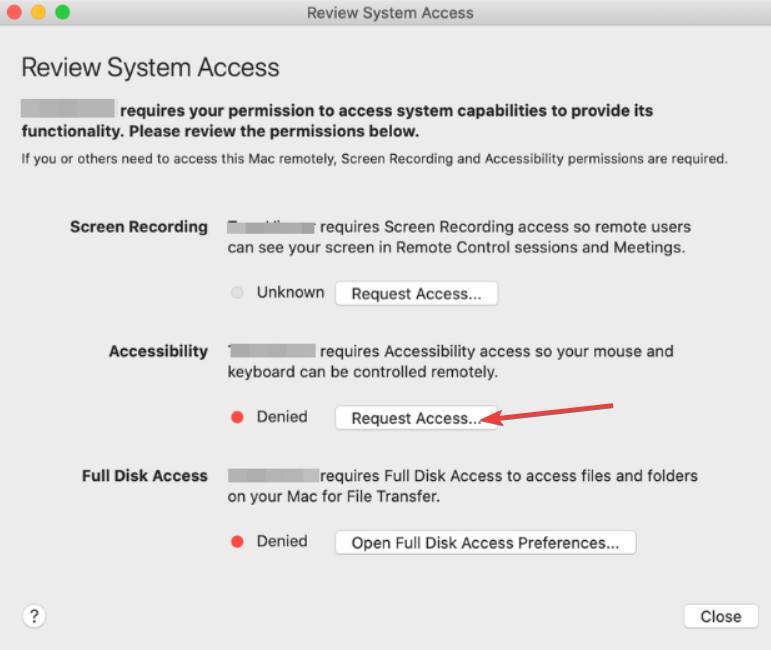Click the Unknown status text
The height and width of the screenshot is (650, 771).
(291, 292)
